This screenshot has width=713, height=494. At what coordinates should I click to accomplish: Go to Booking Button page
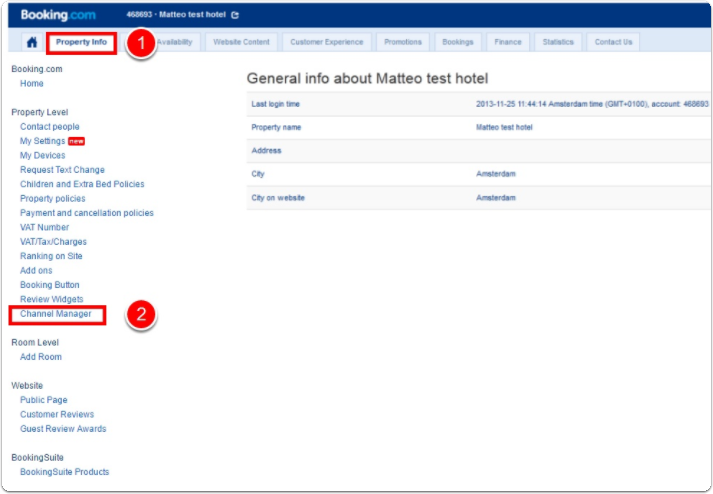coord(50,285)
